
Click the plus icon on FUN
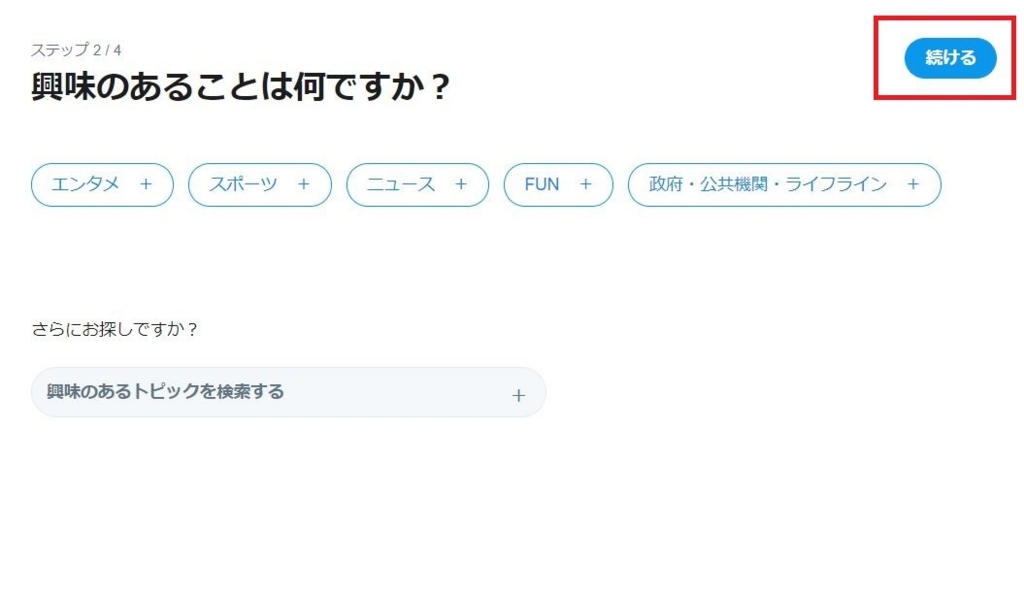[x=585, y=184]
